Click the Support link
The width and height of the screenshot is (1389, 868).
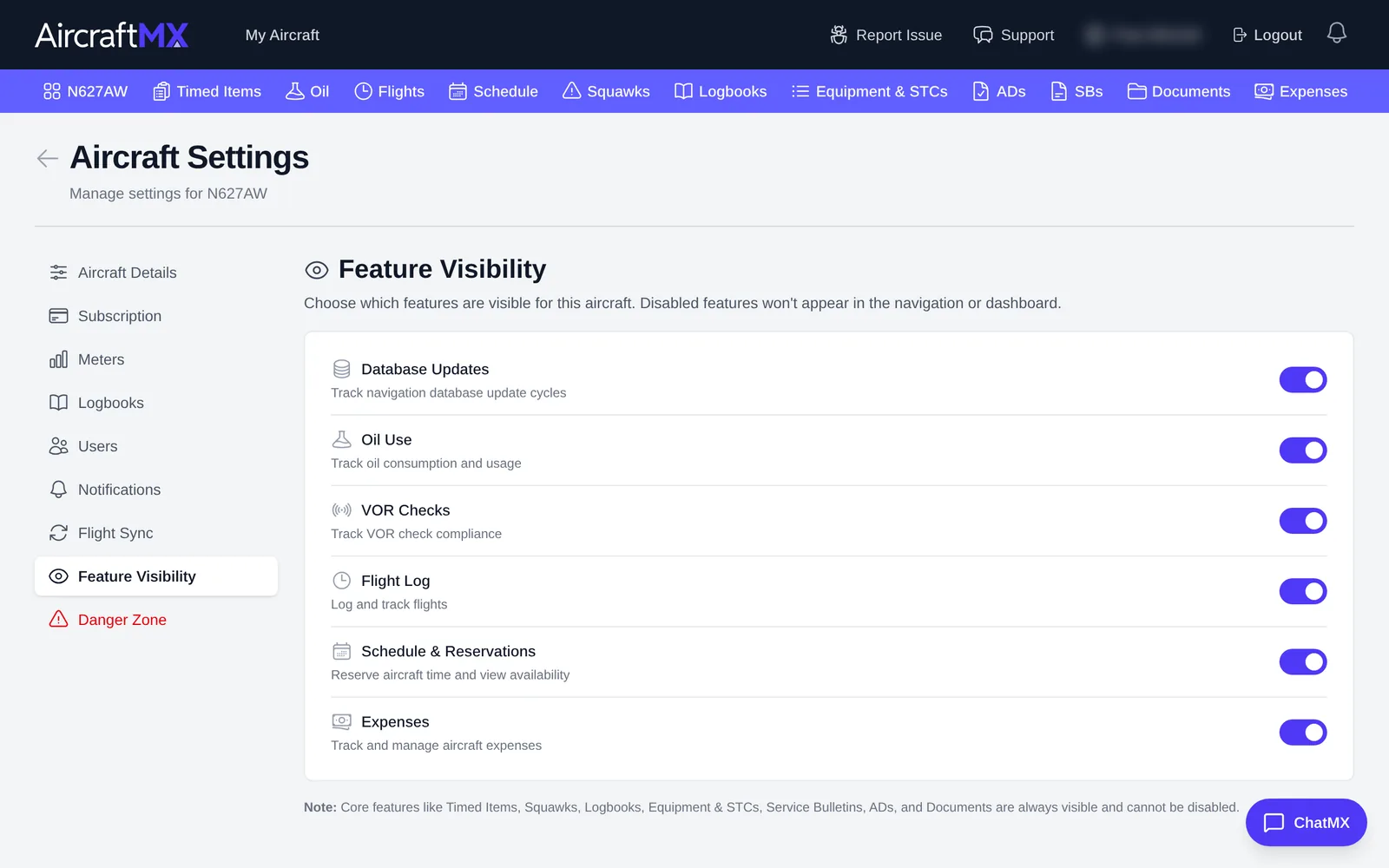pyautogui.click(x=1013, y=35)
